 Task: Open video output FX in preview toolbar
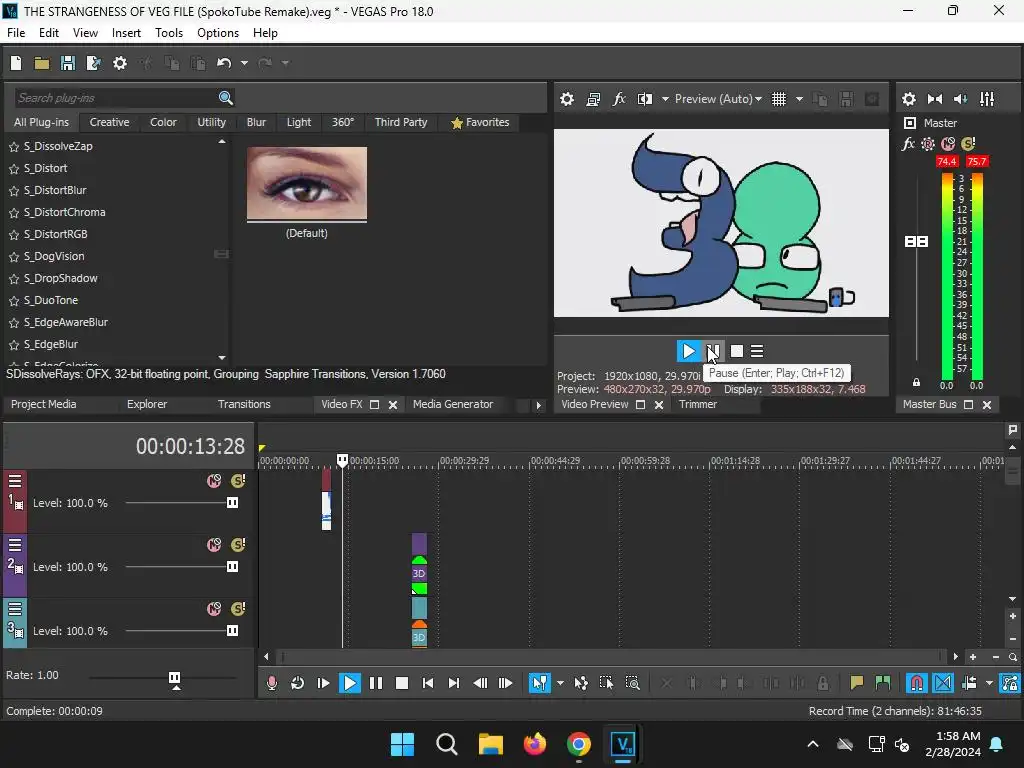tap(619, 99)
